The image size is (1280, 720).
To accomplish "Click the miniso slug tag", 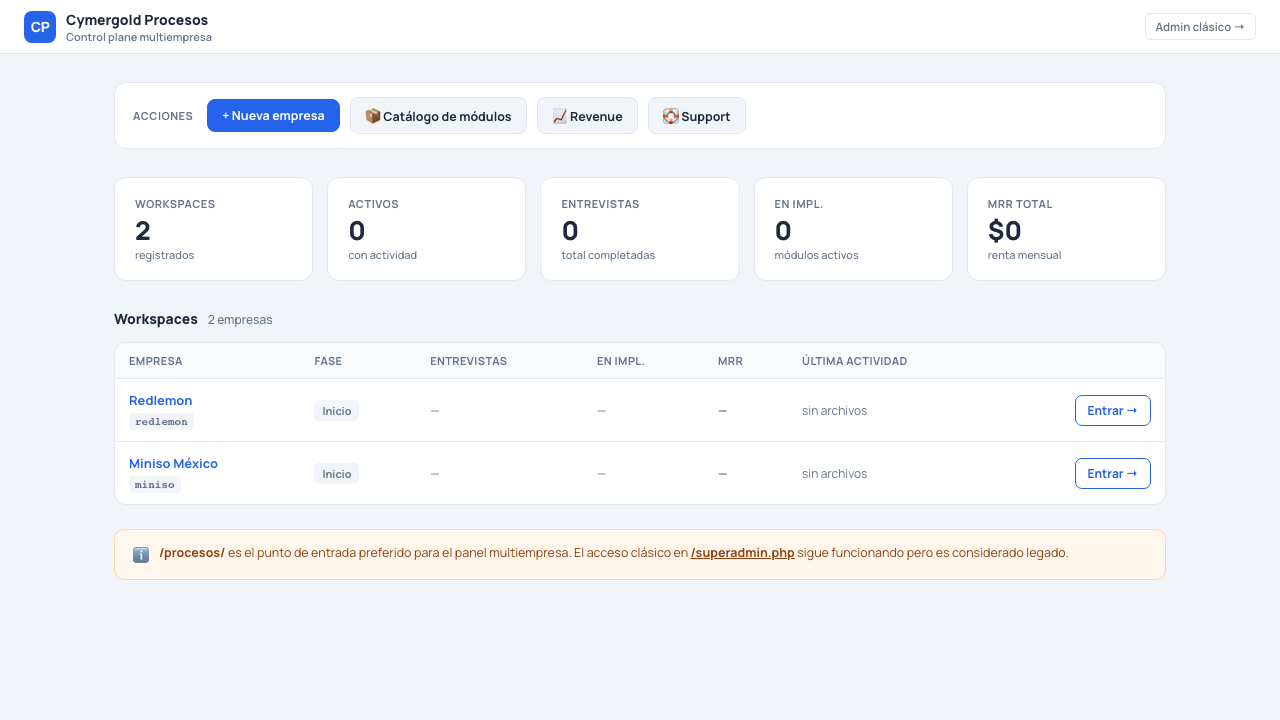I will point(155,485).
